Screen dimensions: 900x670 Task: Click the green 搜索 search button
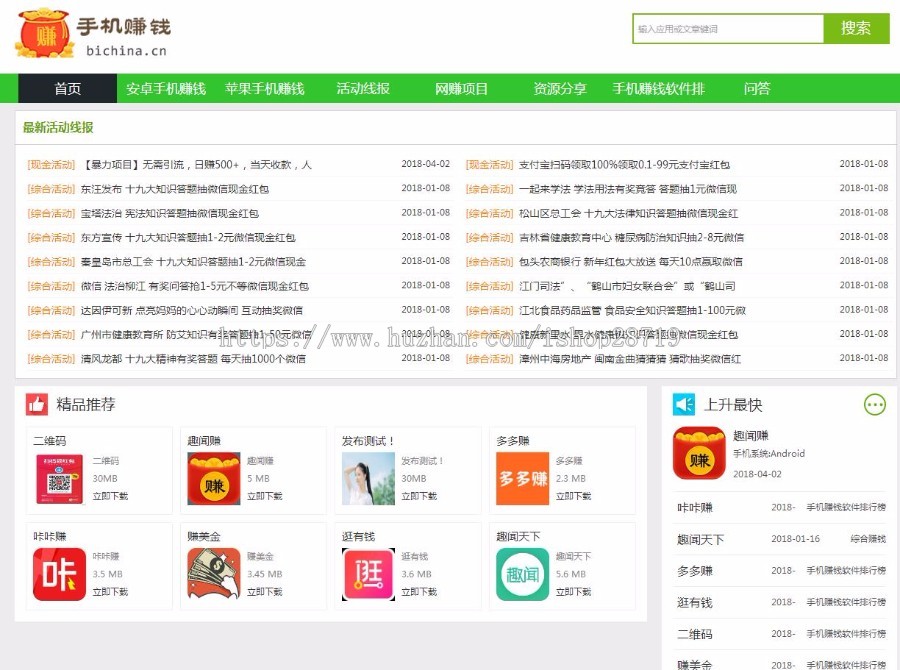[856, 29]
